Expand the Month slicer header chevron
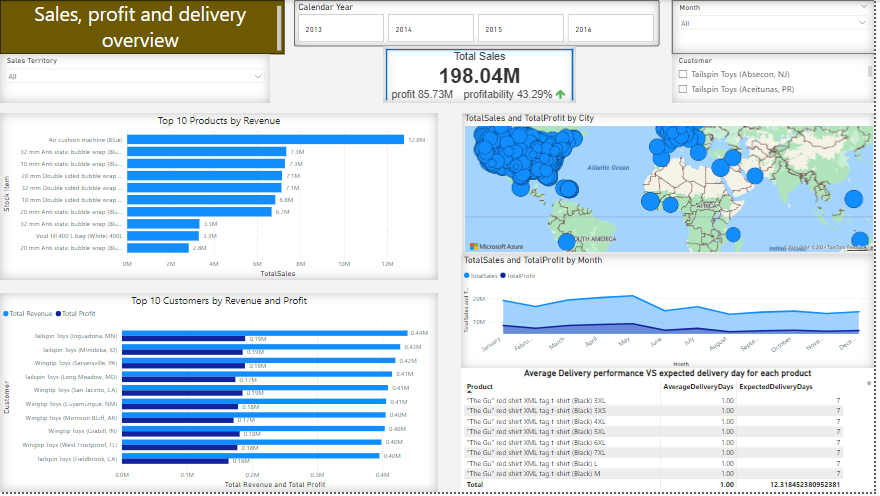 (864, 6)
